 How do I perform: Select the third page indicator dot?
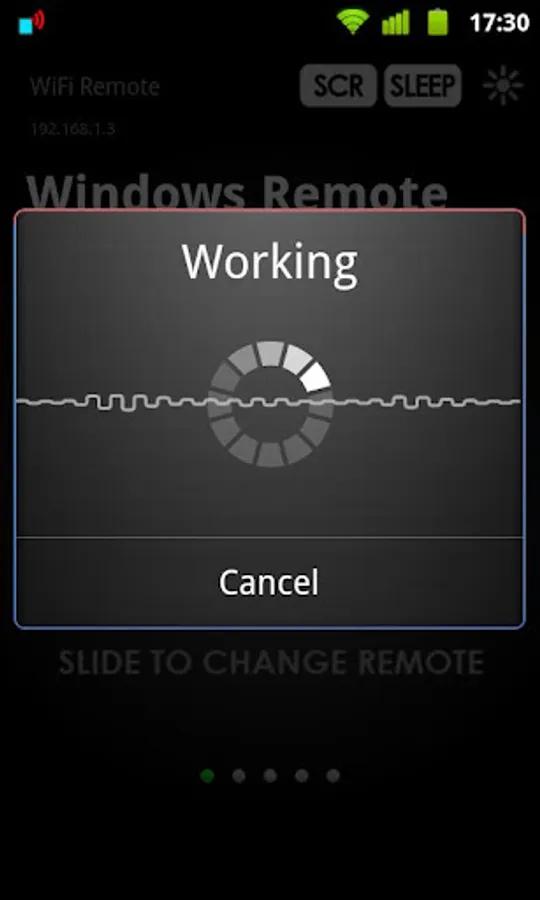(270, 776)
